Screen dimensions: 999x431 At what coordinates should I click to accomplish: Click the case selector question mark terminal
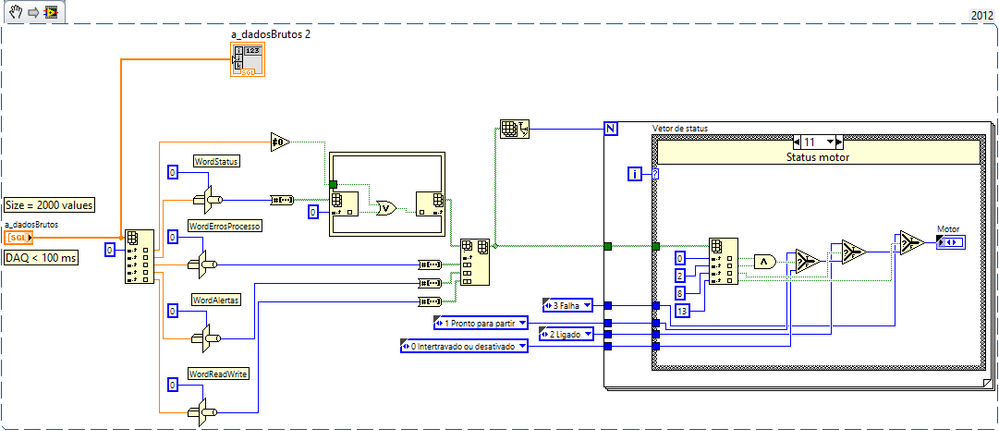(656, 173)
